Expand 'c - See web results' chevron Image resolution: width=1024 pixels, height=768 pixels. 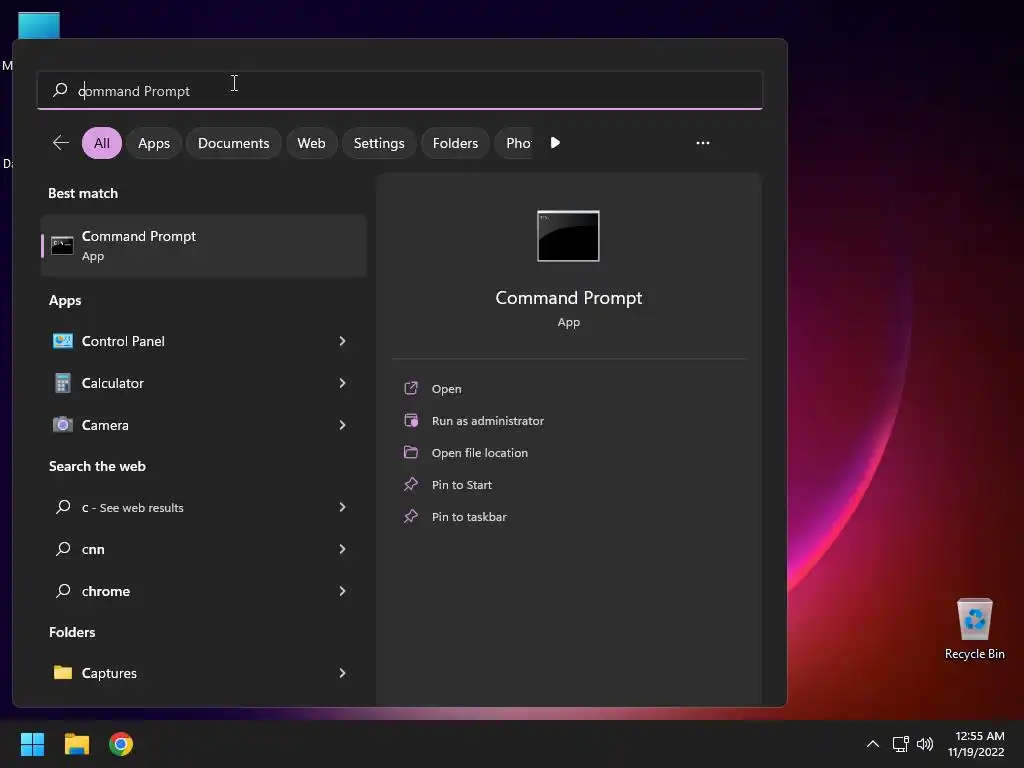pyautogui.click(x=342, y=507)
